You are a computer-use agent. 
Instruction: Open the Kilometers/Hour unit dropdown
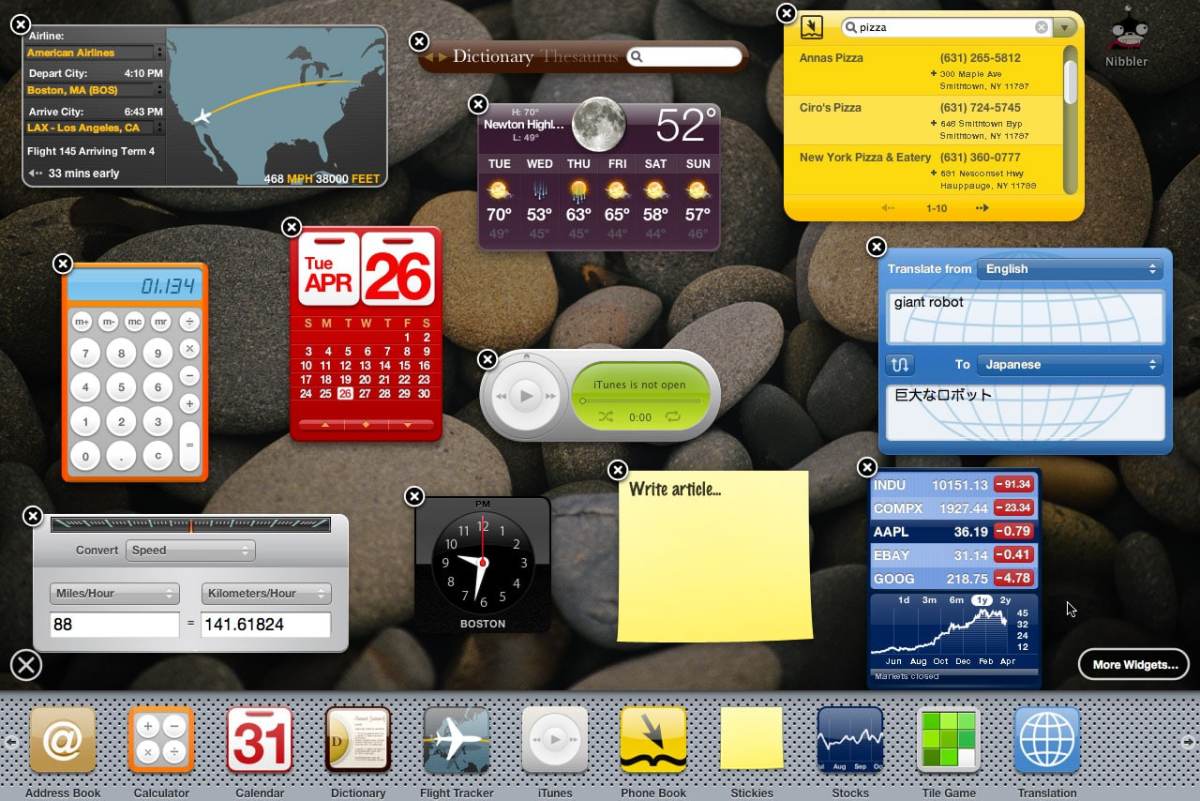click(x=265, y=593)
